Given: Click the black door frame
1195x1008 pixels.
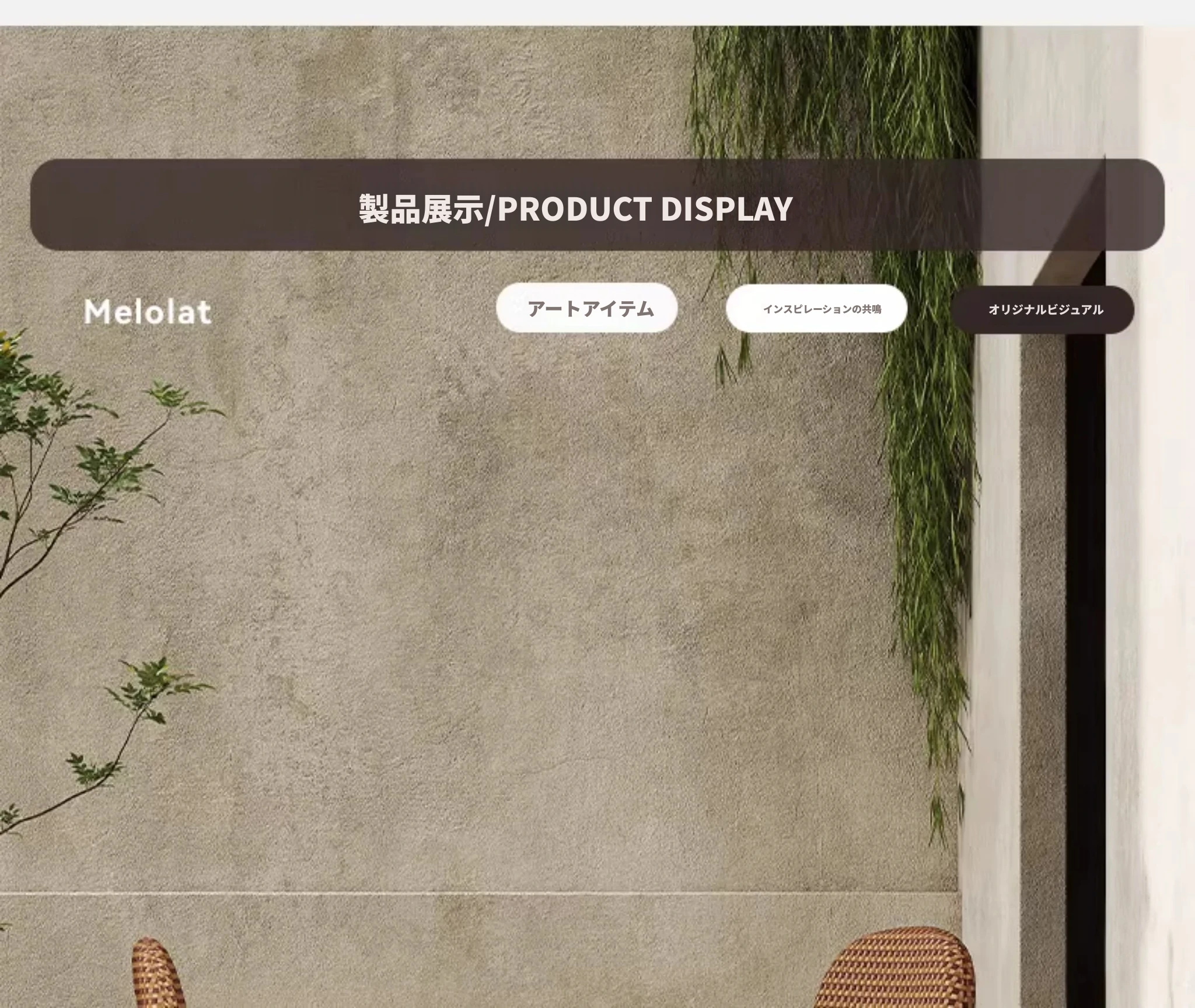Looking at the screenshot, I should point(1084,584).
